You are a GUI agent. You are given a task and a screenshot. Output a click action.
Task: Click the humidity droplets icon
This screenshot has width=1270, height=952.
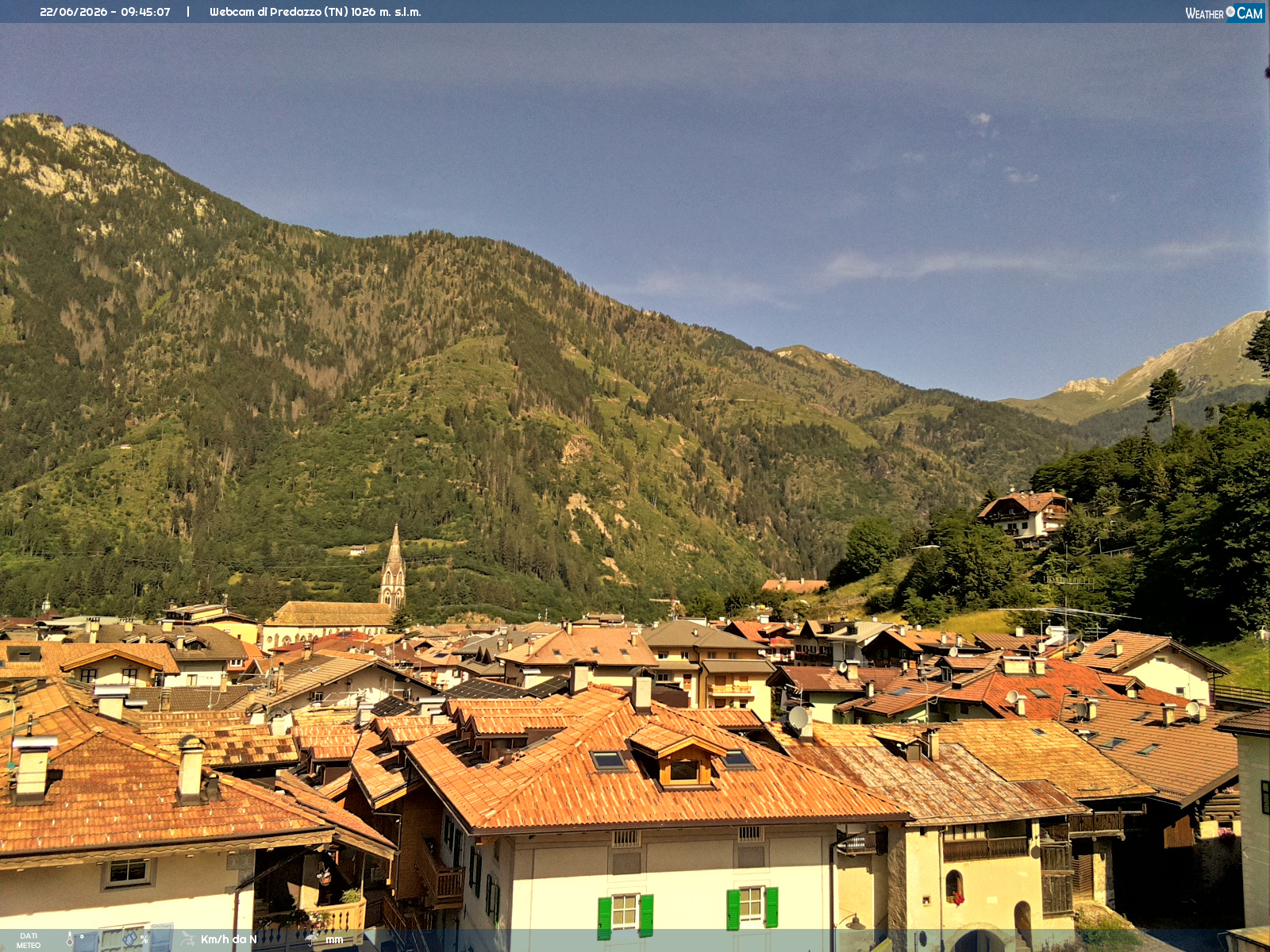click(x=129, y=939)
